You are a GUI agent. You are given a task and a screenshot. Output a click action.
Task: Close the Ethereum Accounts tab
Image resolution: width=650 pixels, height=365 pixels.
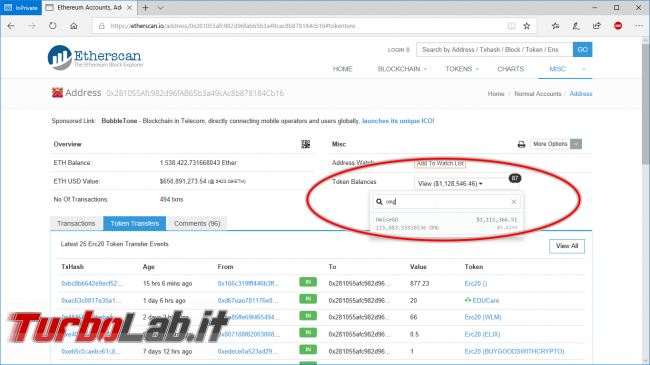[129, 7]
